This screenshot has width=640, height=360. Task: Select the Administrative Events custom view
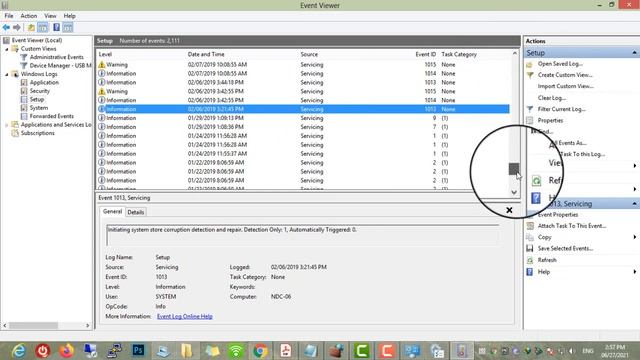tap(56, 57)
